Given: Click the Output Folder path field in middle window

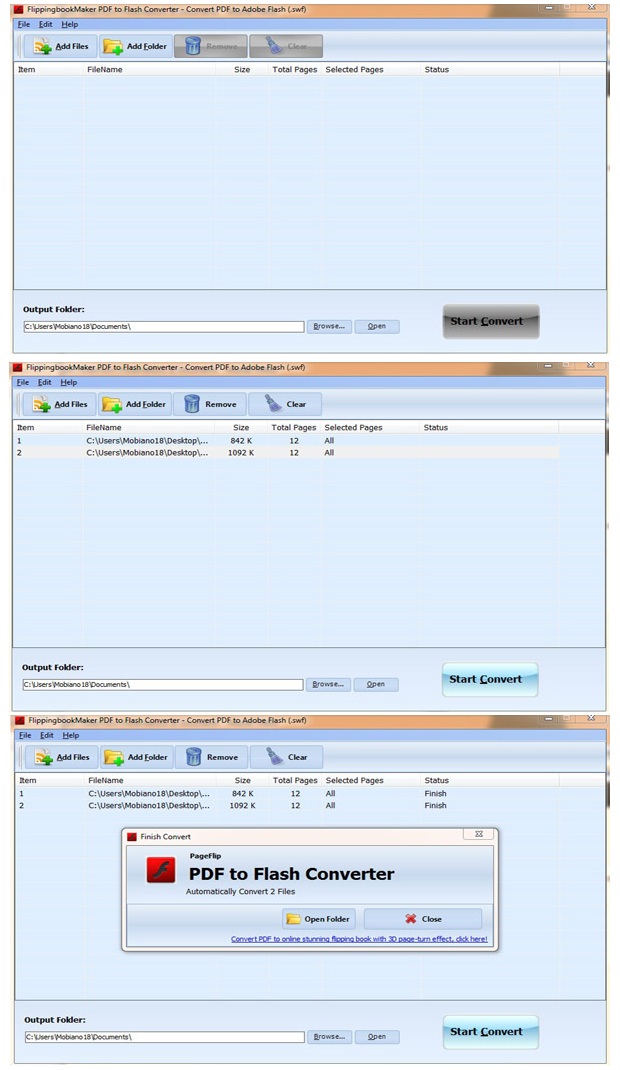Looking at the screenshot, I should (162, 684).
